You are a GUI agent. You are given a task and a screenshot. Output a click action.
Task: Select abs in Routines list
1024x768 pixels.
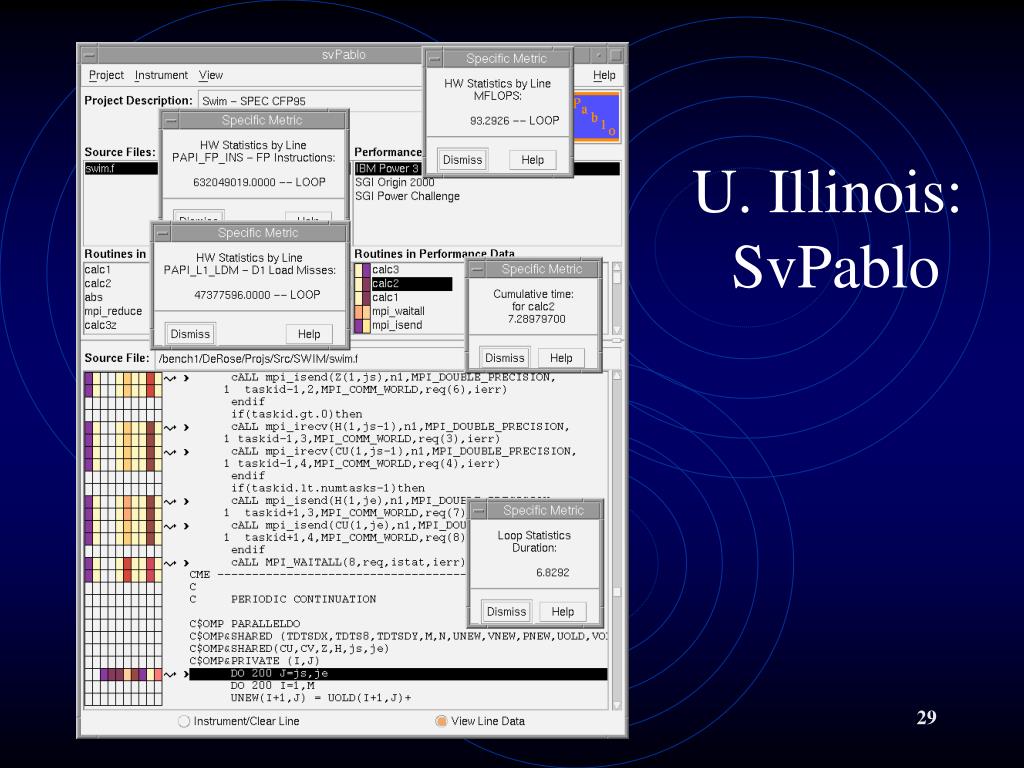94,297
